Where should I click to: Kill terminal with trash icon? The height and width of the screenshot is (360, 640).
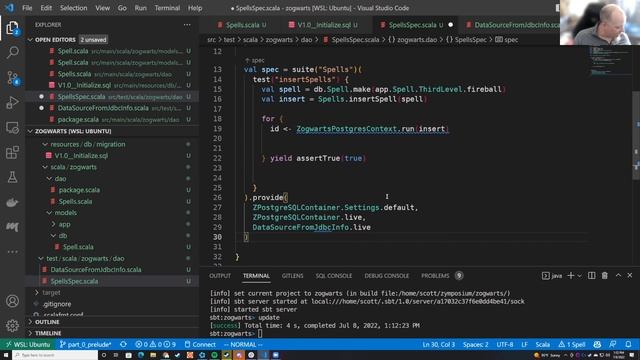tap(604, 276)
